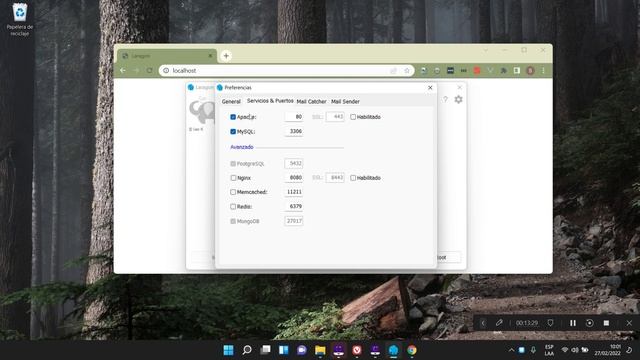The image size is (640, 360).
Task: Edit the Redis port field 6379
Action: click(293, 207)
